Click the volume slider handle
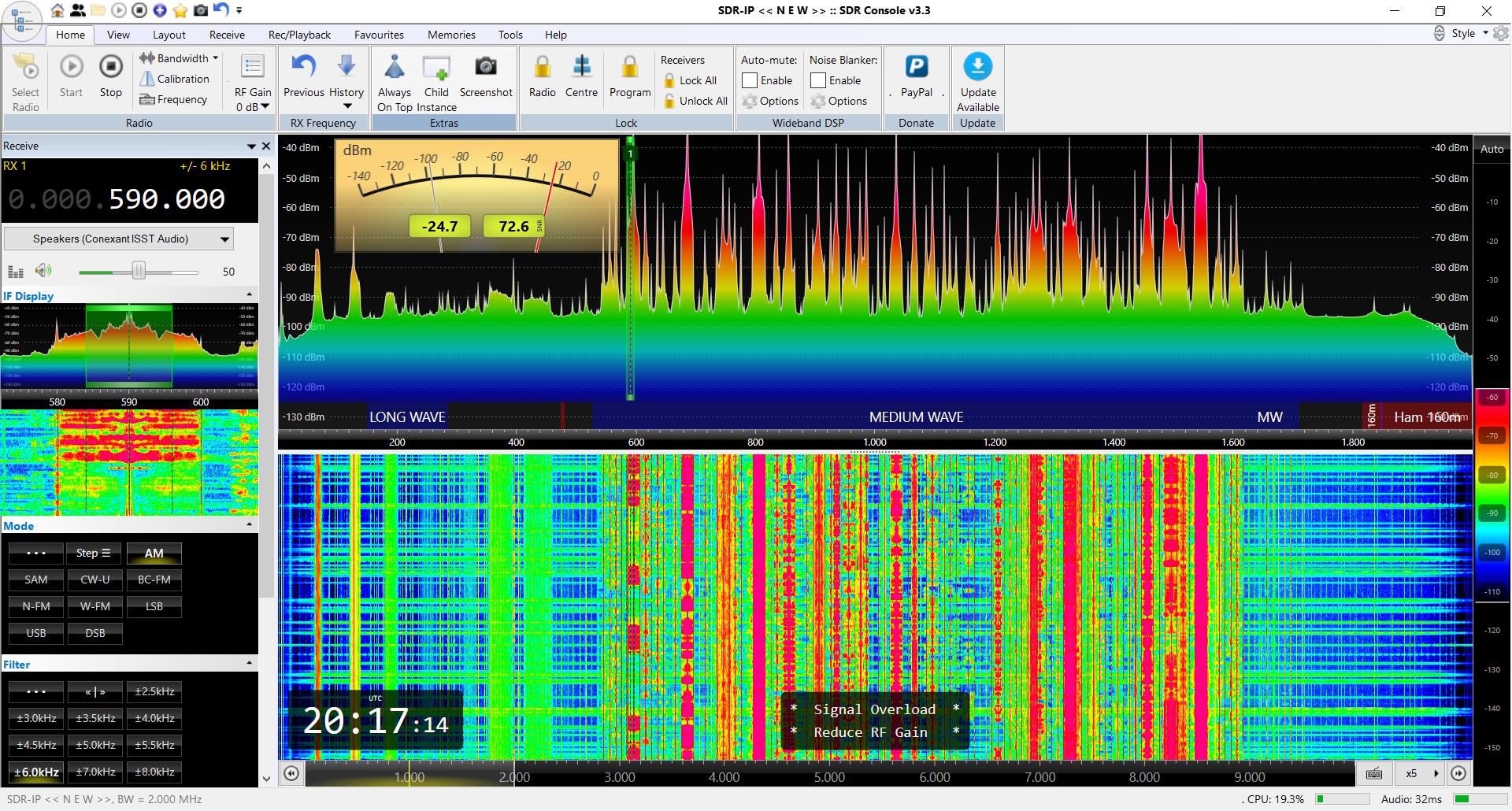This screenshot has height=811, width=1512. 139,271
